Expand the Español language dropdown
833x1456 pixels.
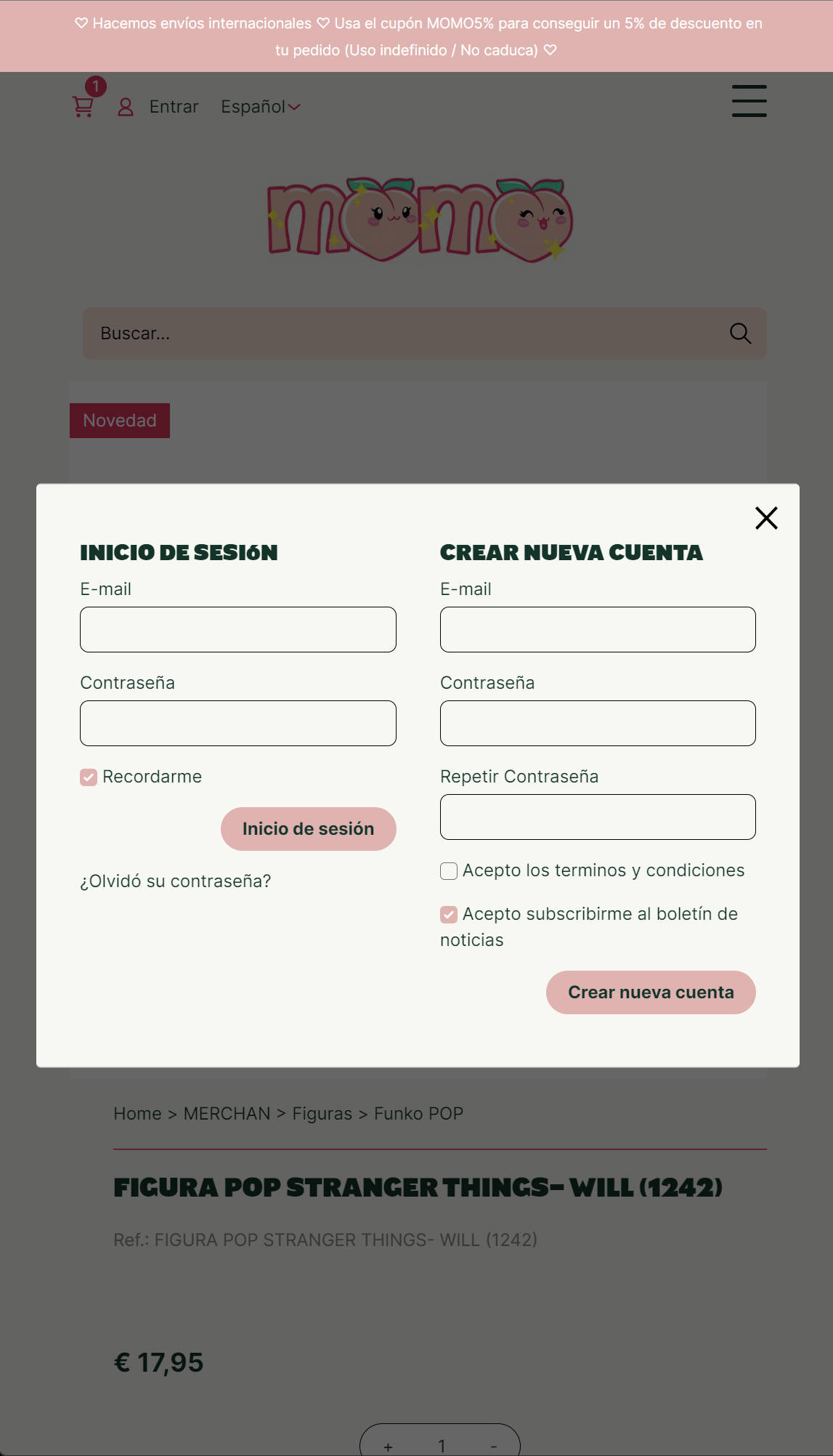(x=260, y=107)
